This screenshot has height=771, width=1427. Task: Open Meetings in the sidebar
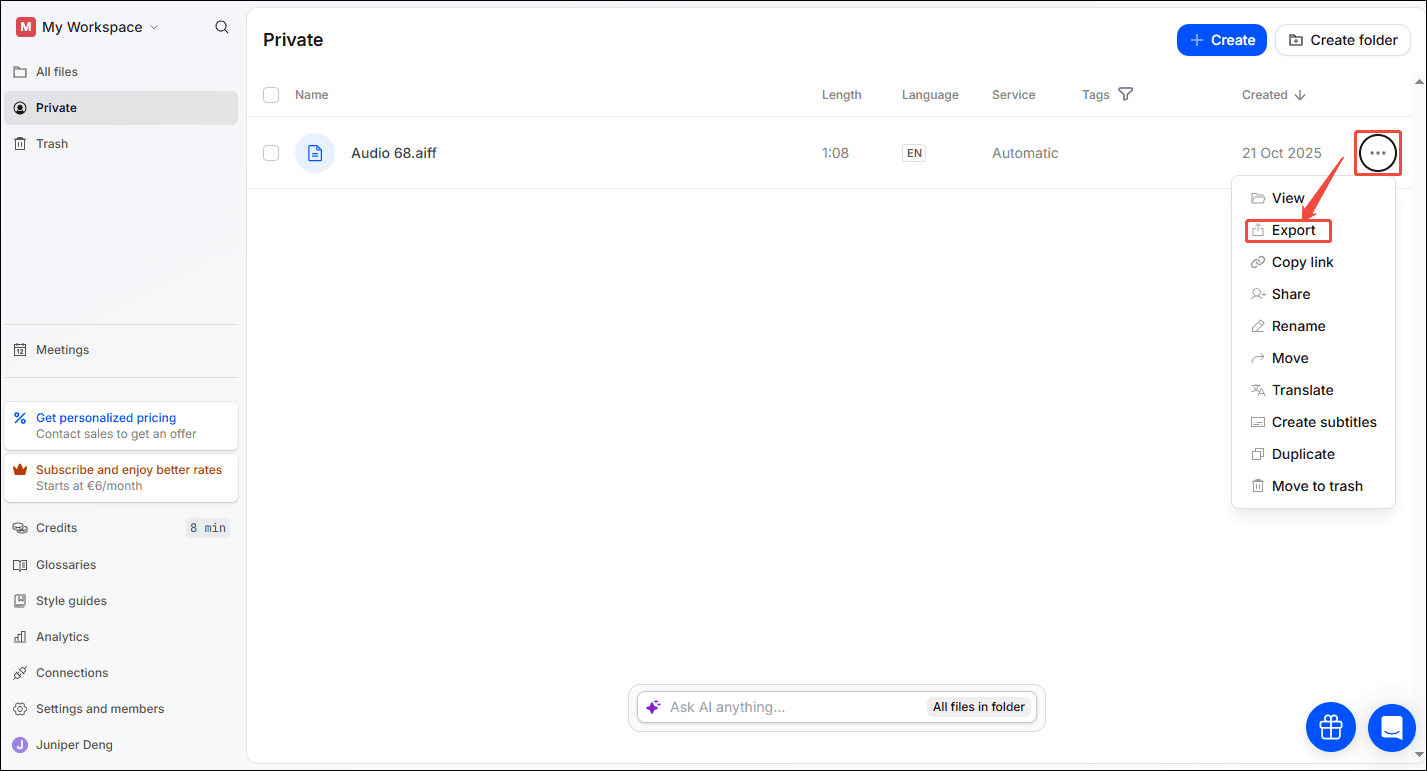click(x=121, y=350)
